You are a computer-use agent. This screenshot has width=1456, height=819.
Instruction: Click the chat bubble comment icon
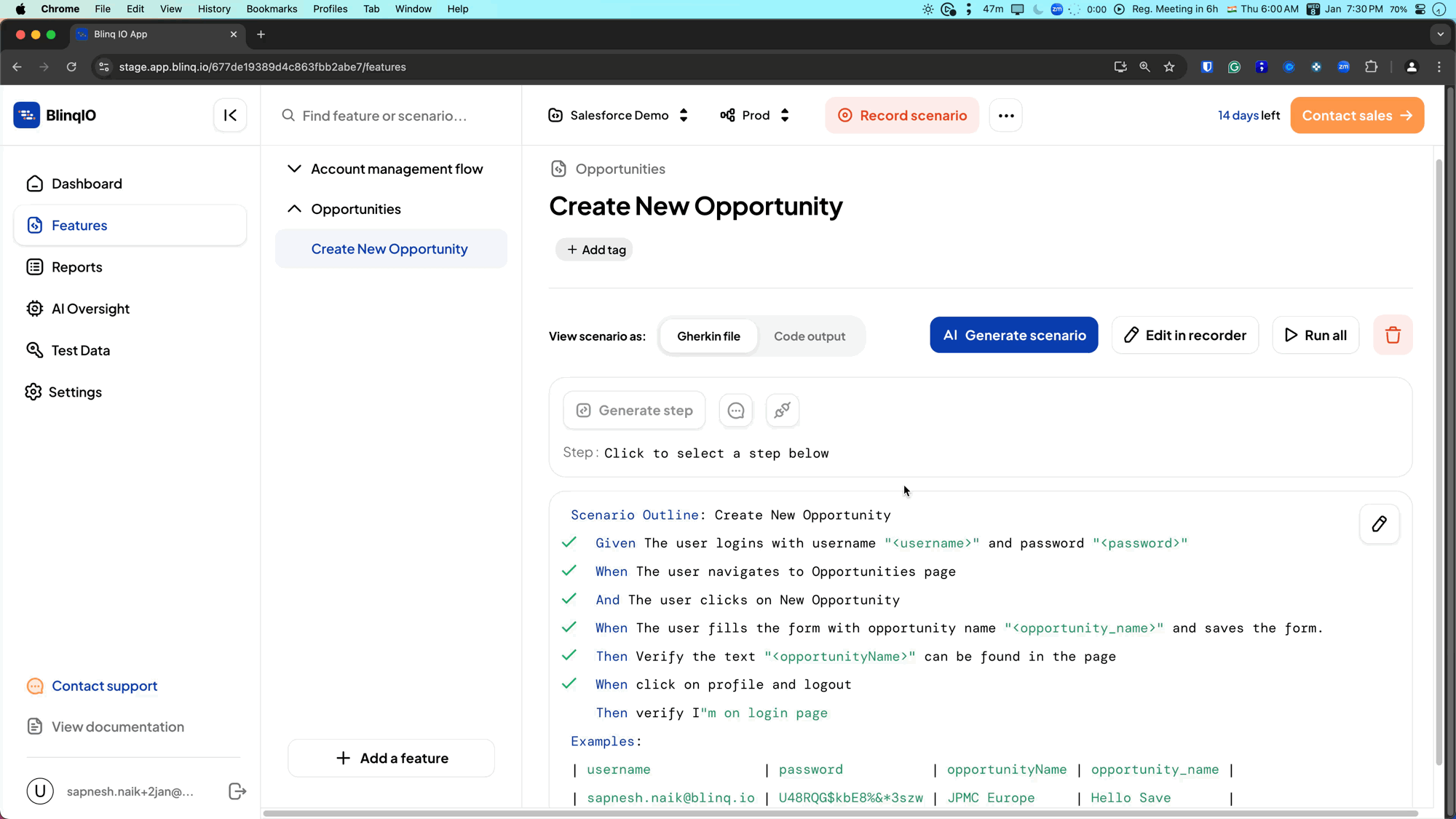click(736, 411)
